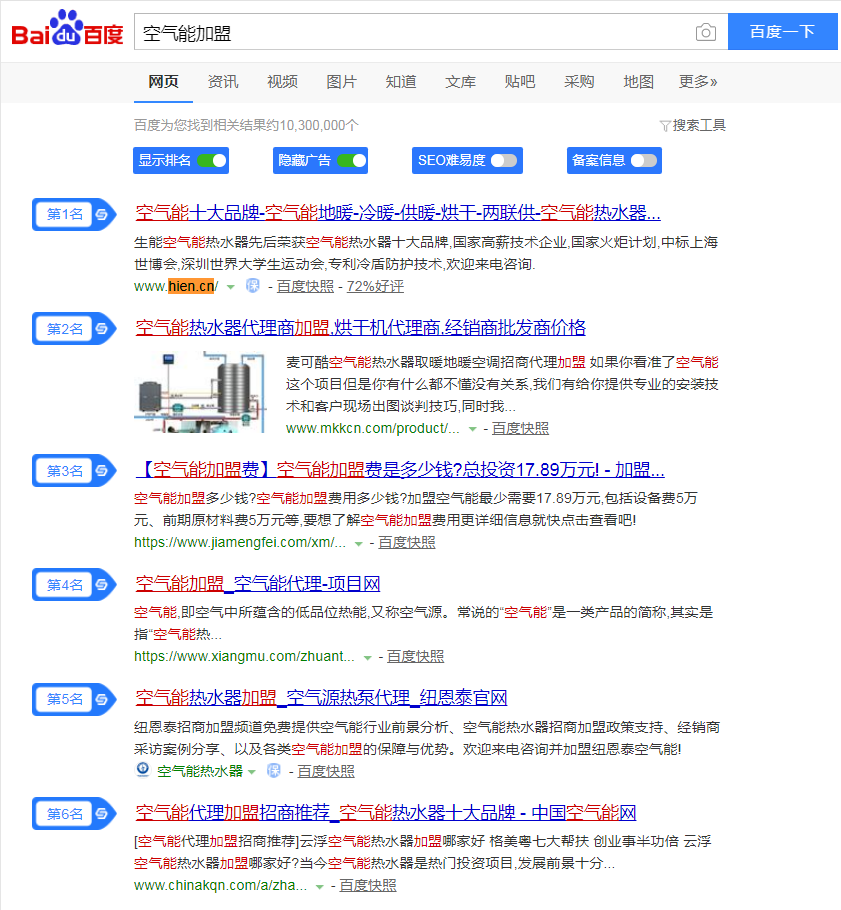This screenshot has height=910, width=841.
Task: Click the www.hien.cn/ URL
Action: 176,286
